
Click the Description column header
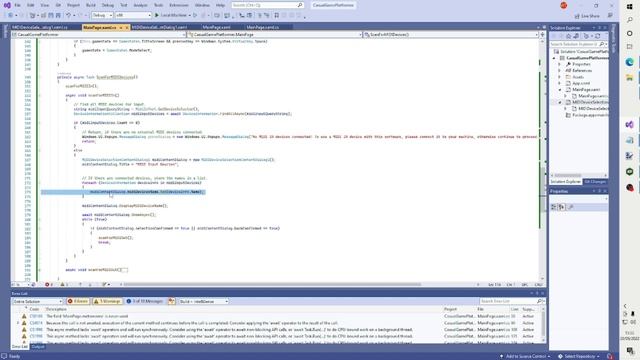[x=56, y=309]
